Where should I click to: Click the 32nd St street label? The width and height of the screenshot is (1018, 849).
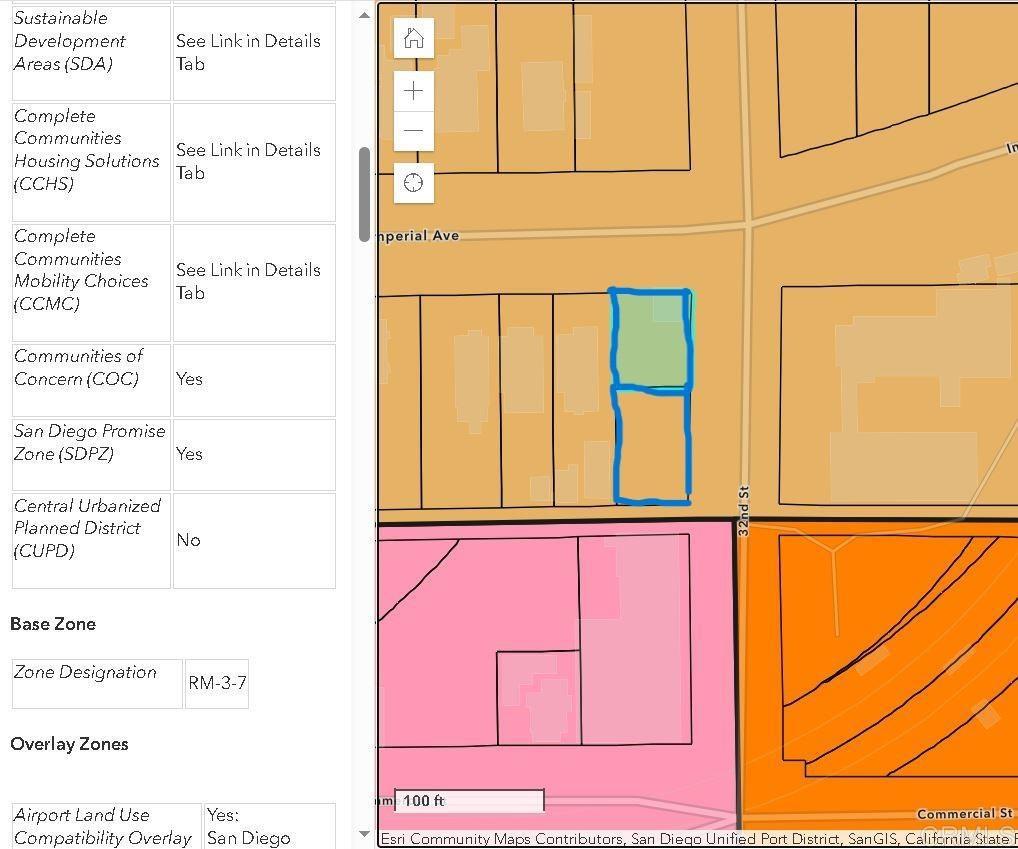(x=743, y=511)
